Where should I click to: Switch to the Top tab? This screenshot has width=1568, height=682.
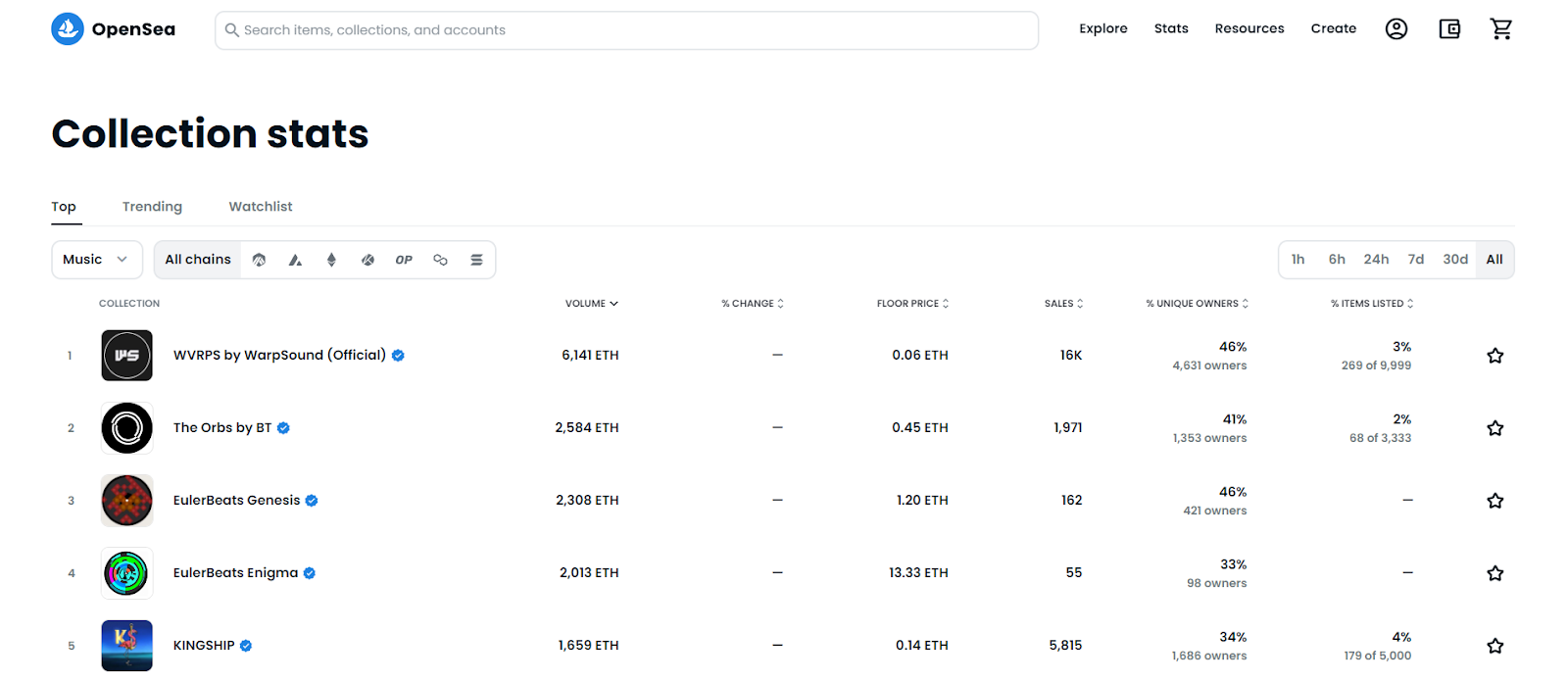[64, 207]
